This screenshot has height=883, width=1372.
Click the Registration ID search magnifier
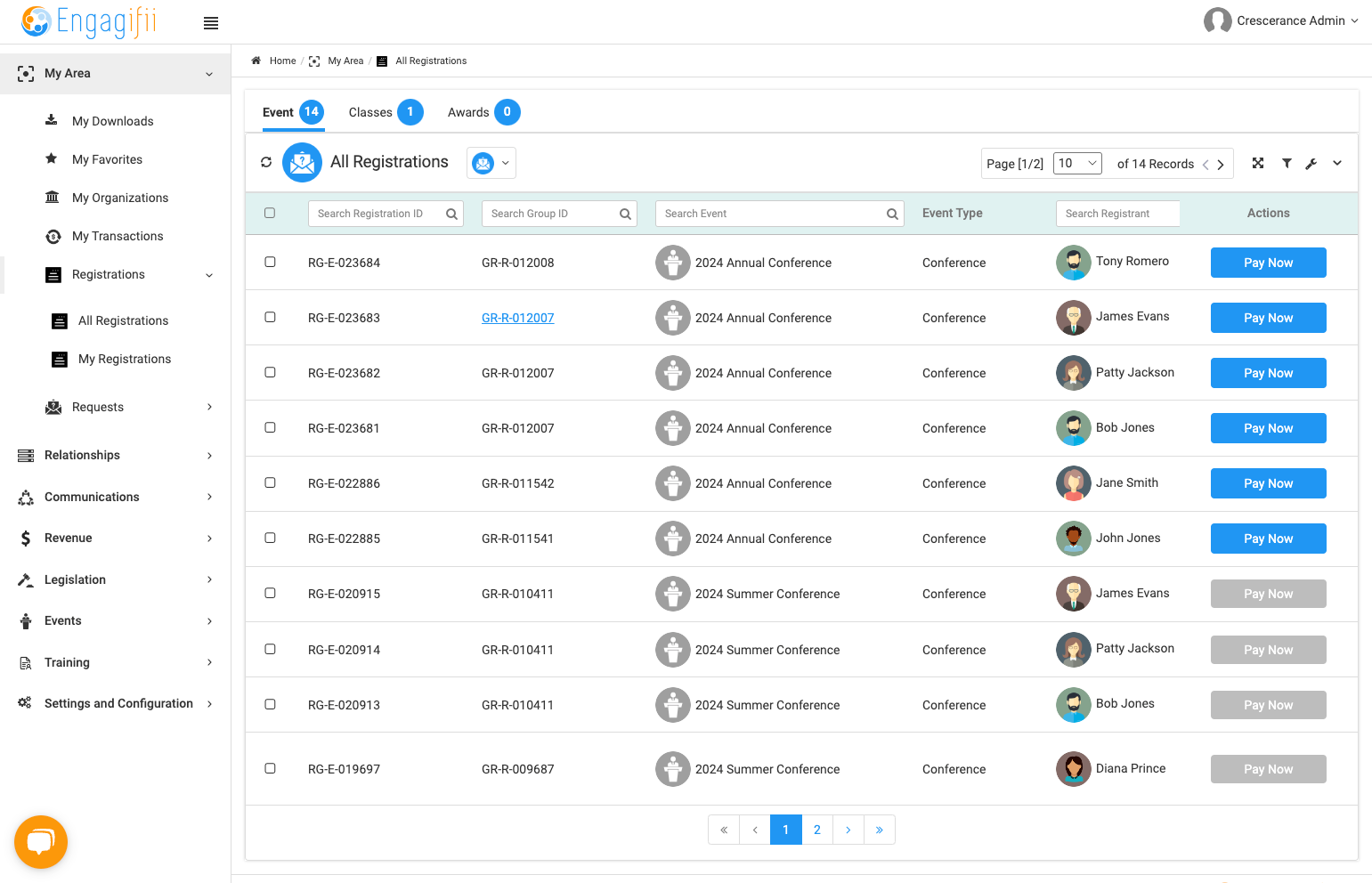(451, 214)
